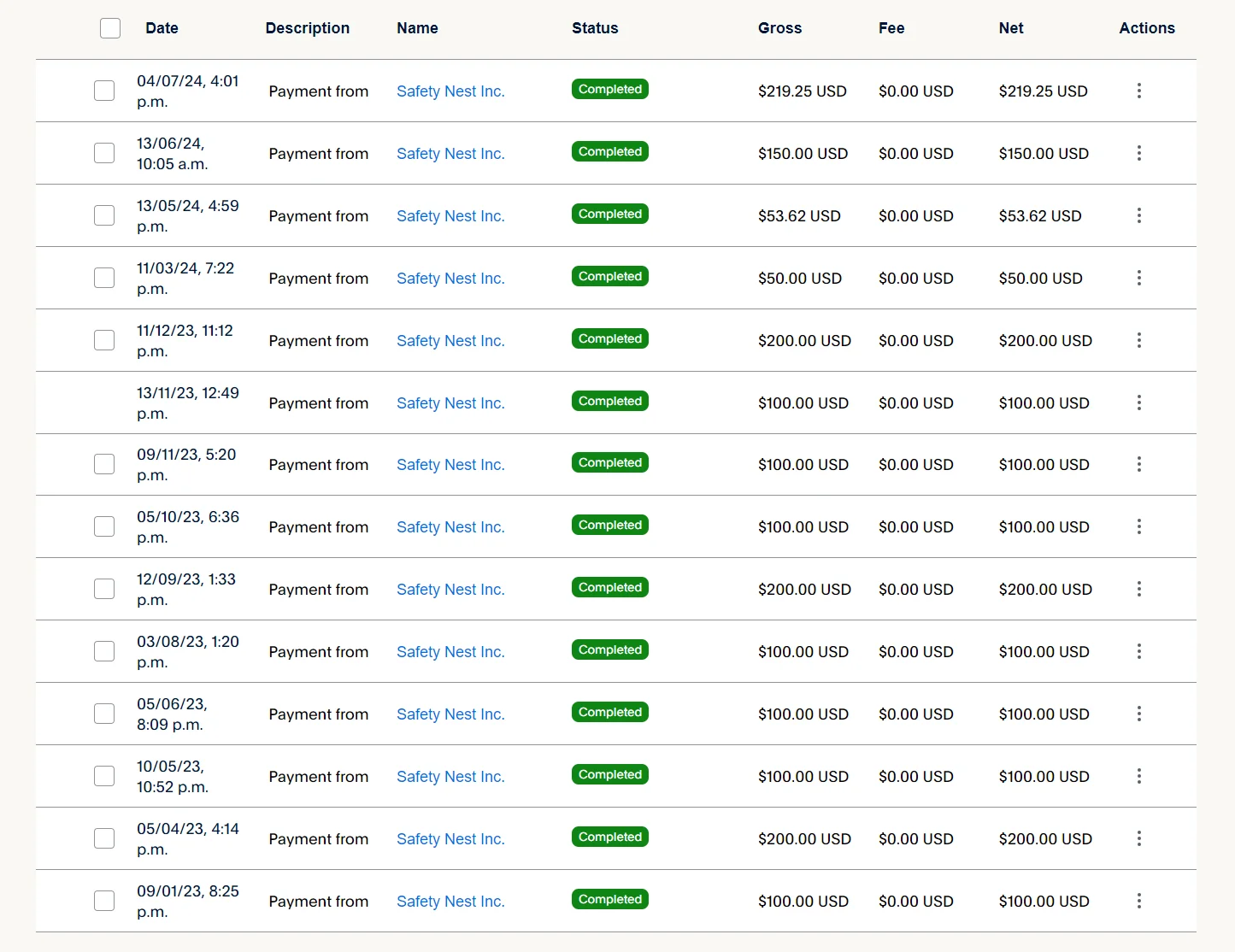Screen dimensions: 1235x952
Task: Click the $219.25 USD gross amount
Action: [803, 91]
